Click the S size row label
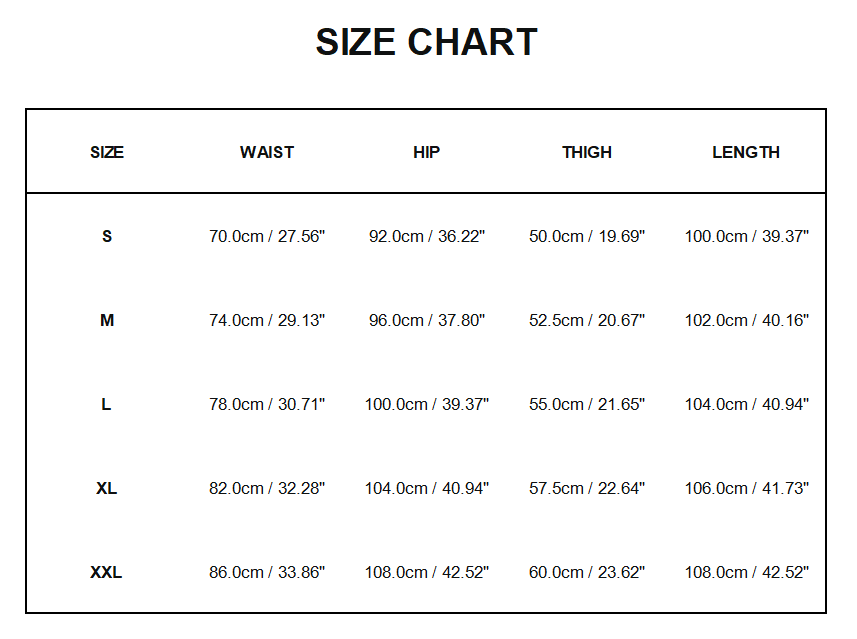857x639 pixels. click(107, 237)
